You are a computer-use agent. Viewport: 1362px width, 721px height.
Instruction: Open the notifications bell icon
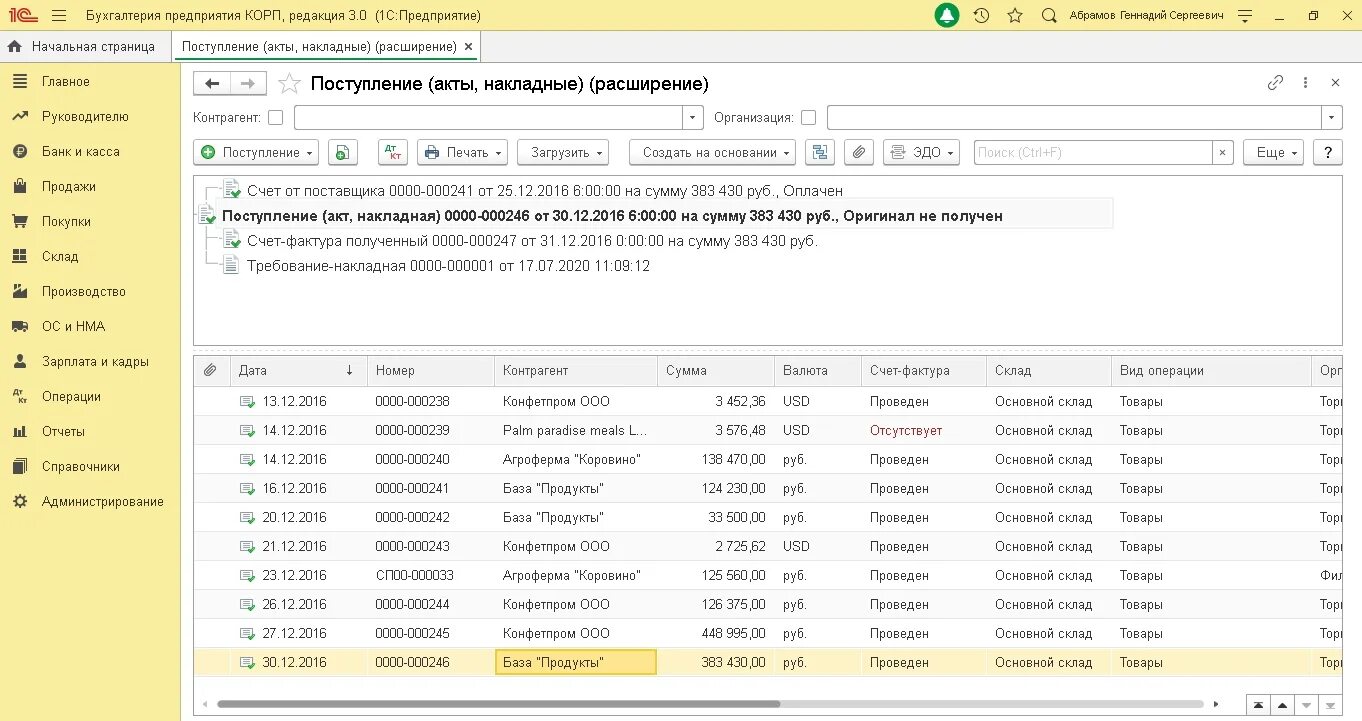[947, 16]
